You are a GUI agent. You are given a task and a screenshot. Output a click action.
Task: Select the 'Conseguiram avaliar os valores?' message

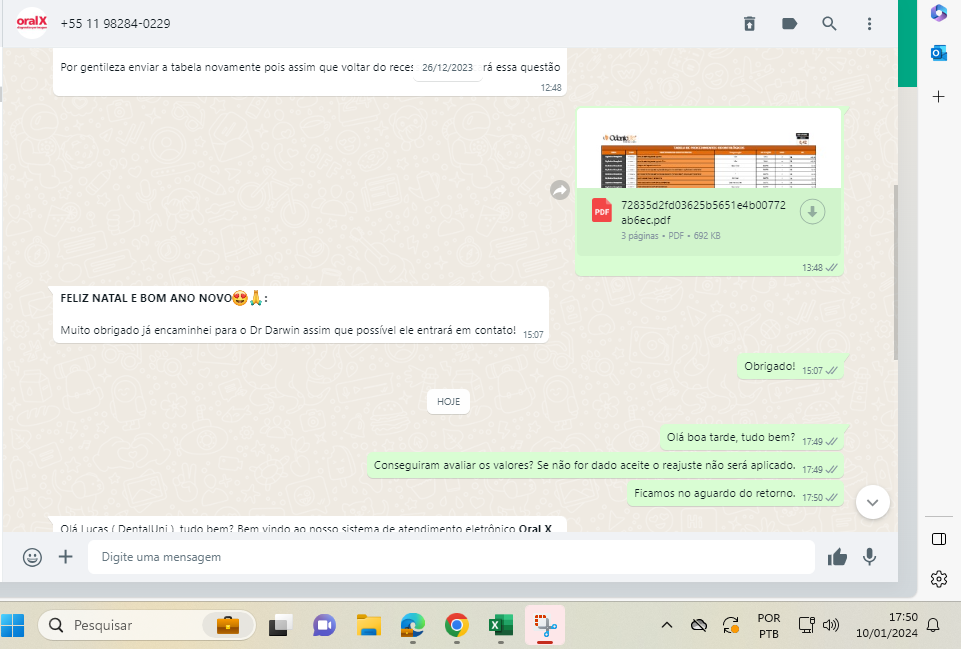605,466
